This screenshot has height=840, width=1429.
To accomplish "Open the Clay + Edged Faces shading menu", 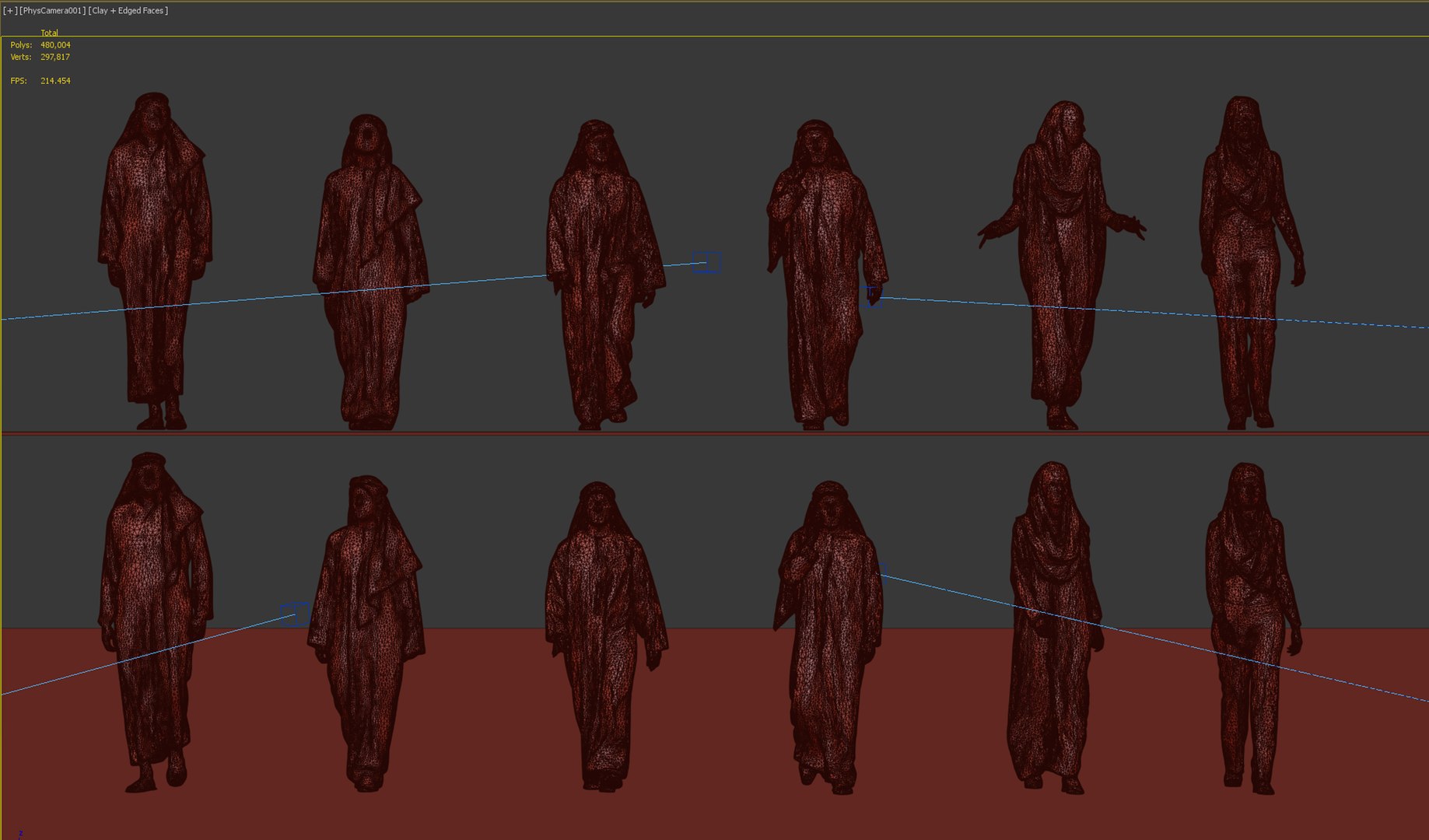I will pos(128,11).
